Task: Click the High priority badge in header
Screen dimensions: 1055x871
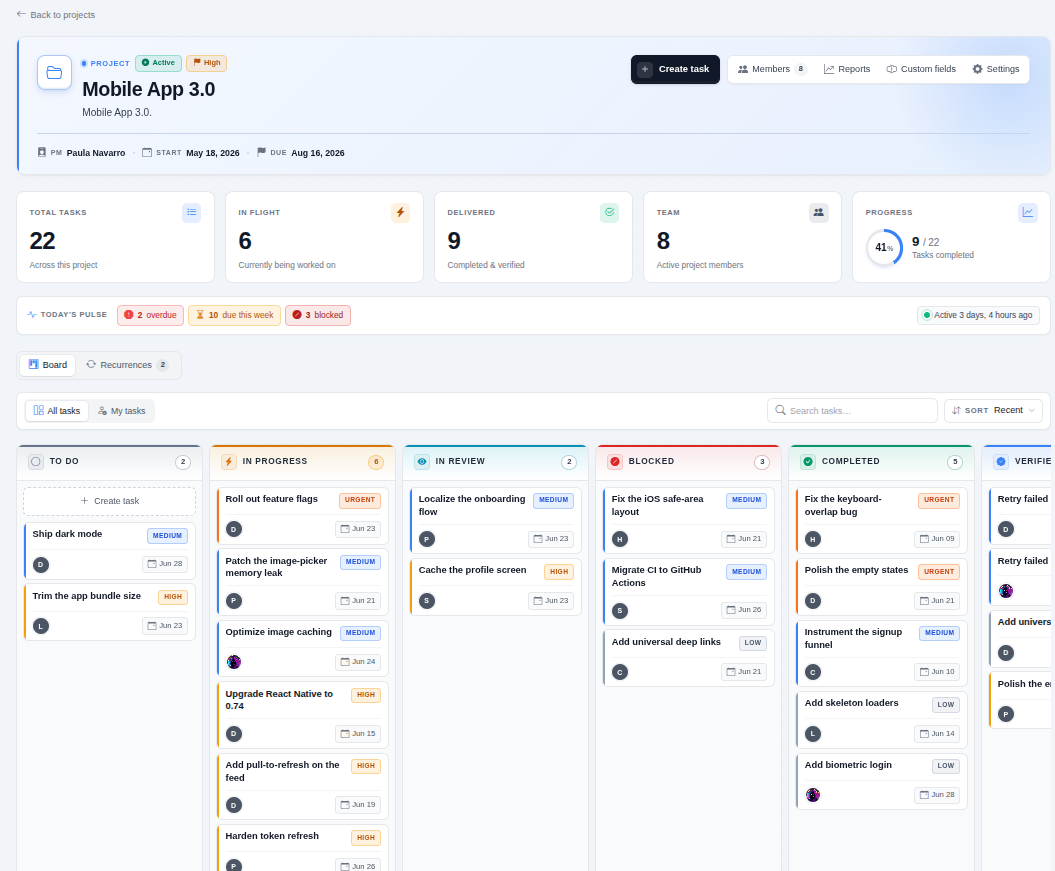Action: point(207,63)
